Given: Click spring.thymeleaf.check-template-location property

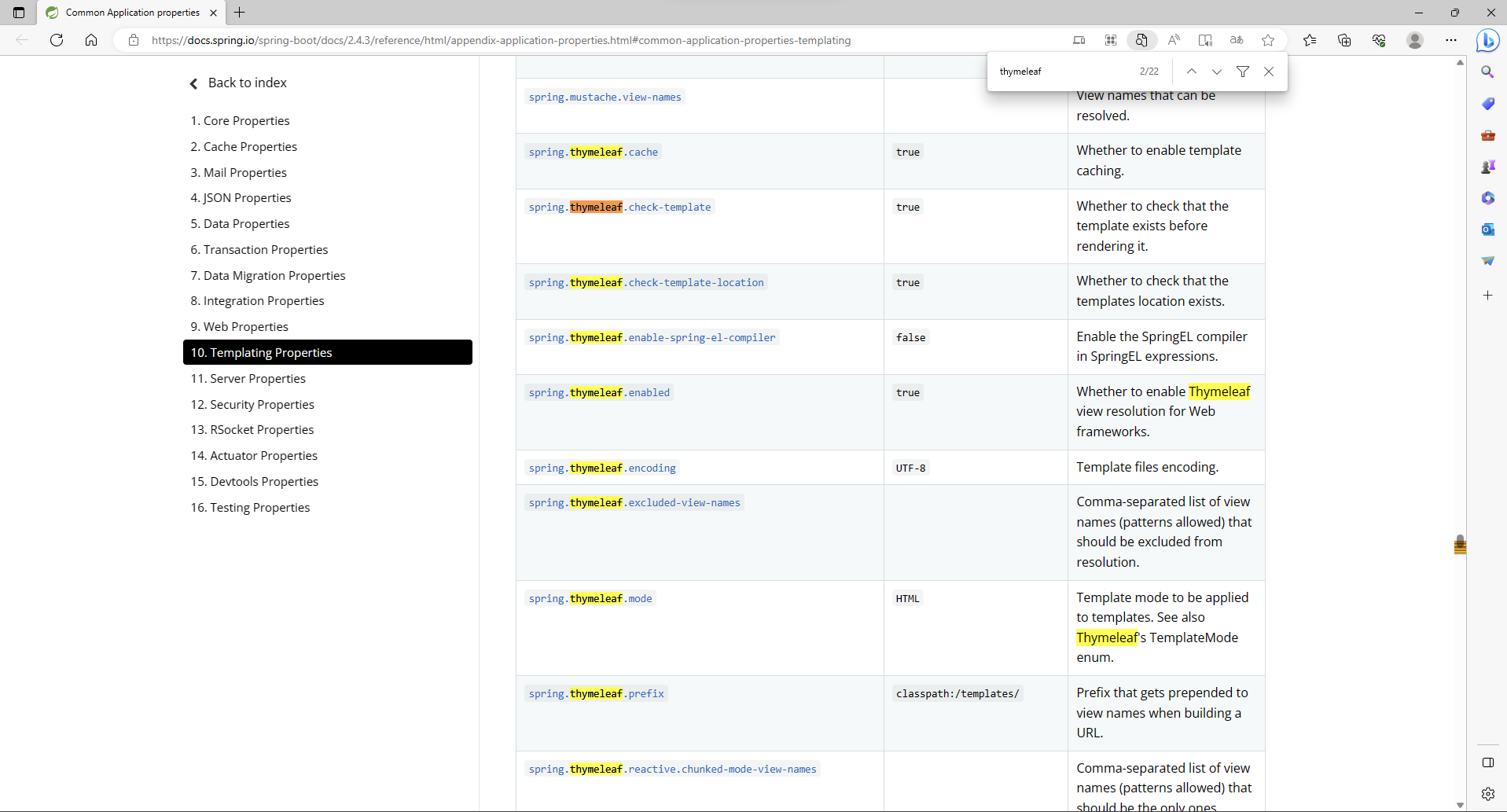Looking at the screenshot, I should point(646,282).
